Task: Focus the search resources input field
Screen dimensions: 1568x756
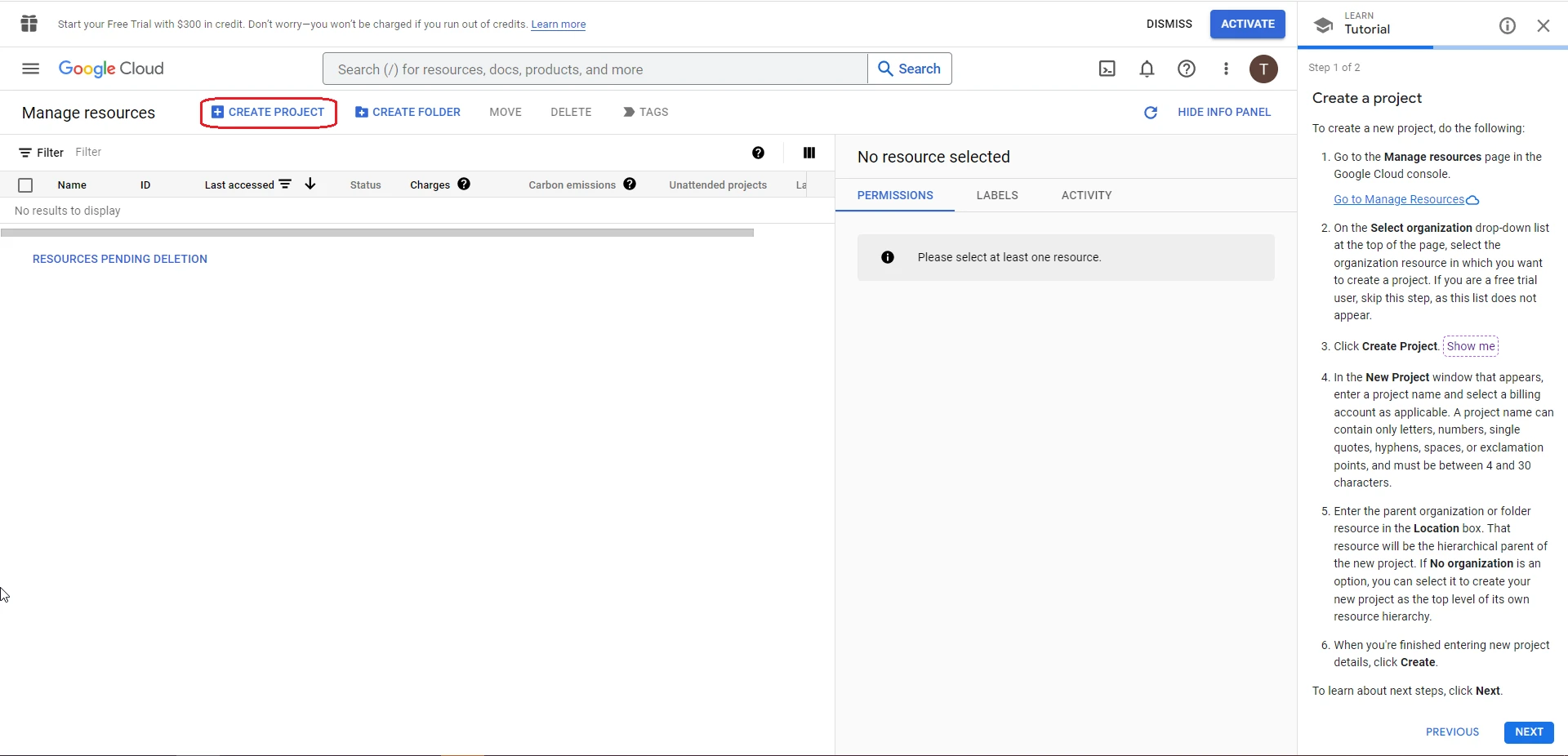Action: tap(595, 69)
